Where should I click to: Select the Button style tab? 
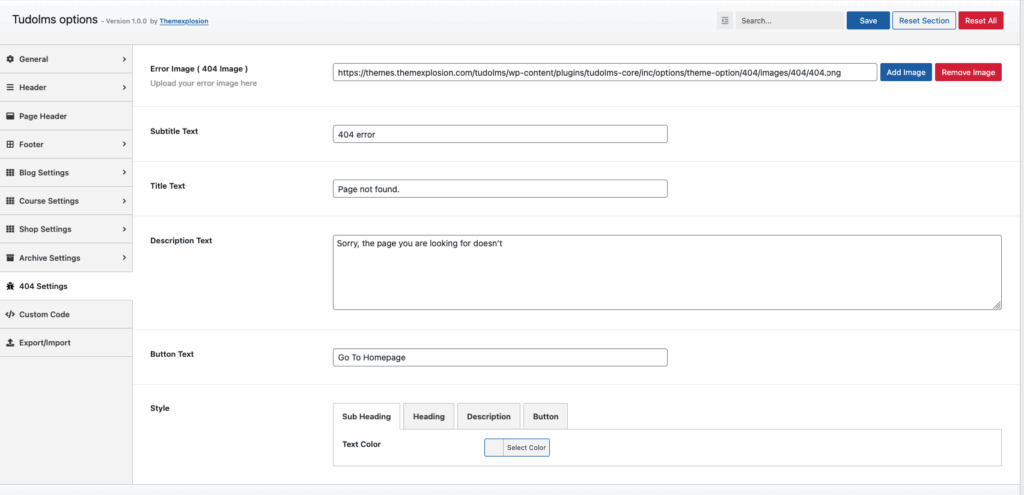click(x=545, y=417)
